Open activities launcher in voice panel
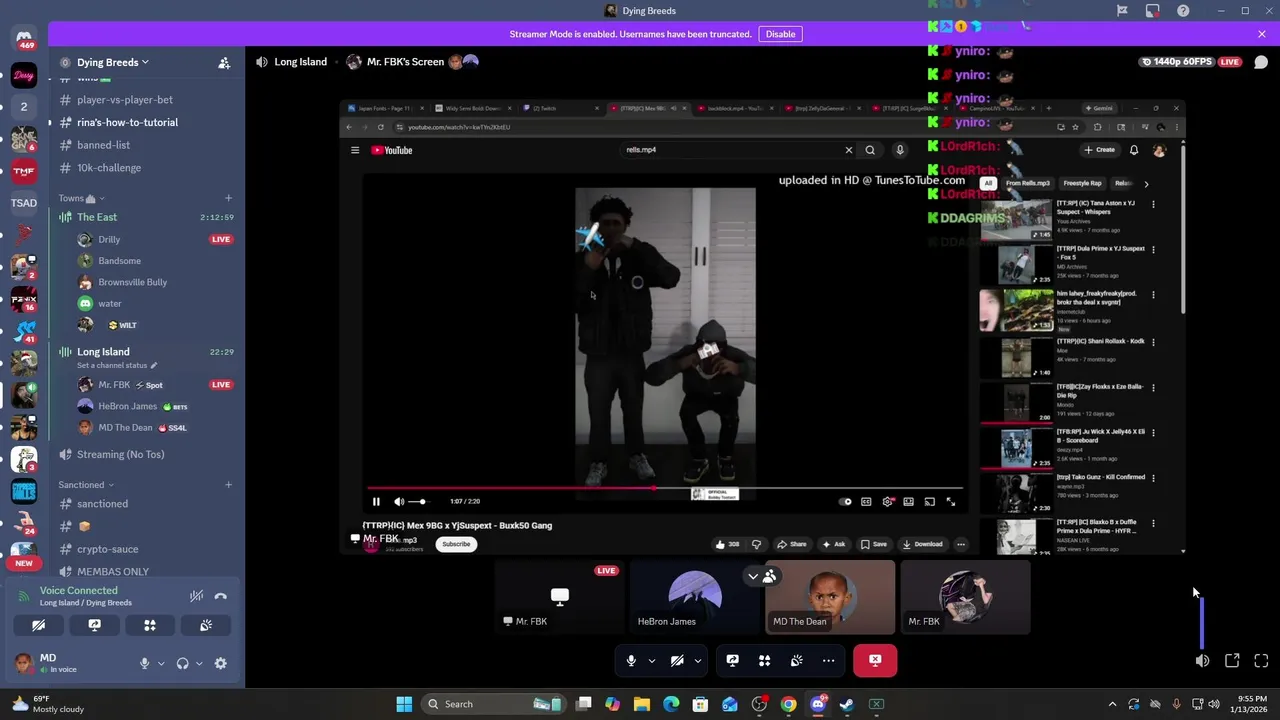 coord(150,625)
